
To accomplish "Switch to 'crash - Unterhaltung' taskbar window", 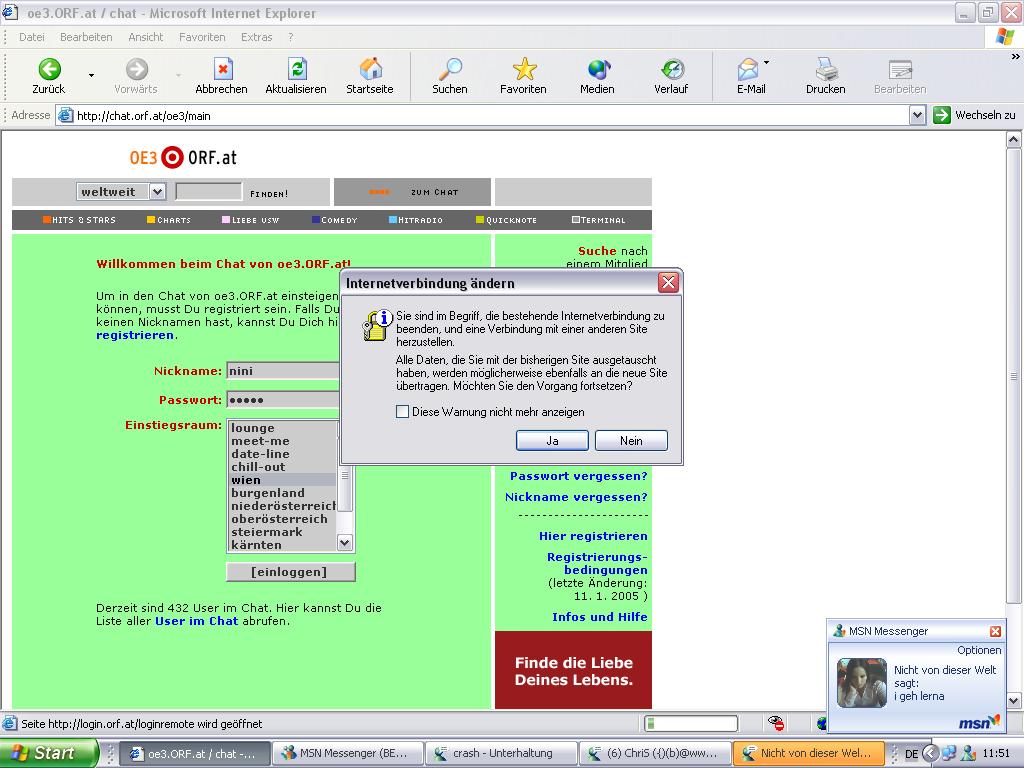I will [501, 754].
